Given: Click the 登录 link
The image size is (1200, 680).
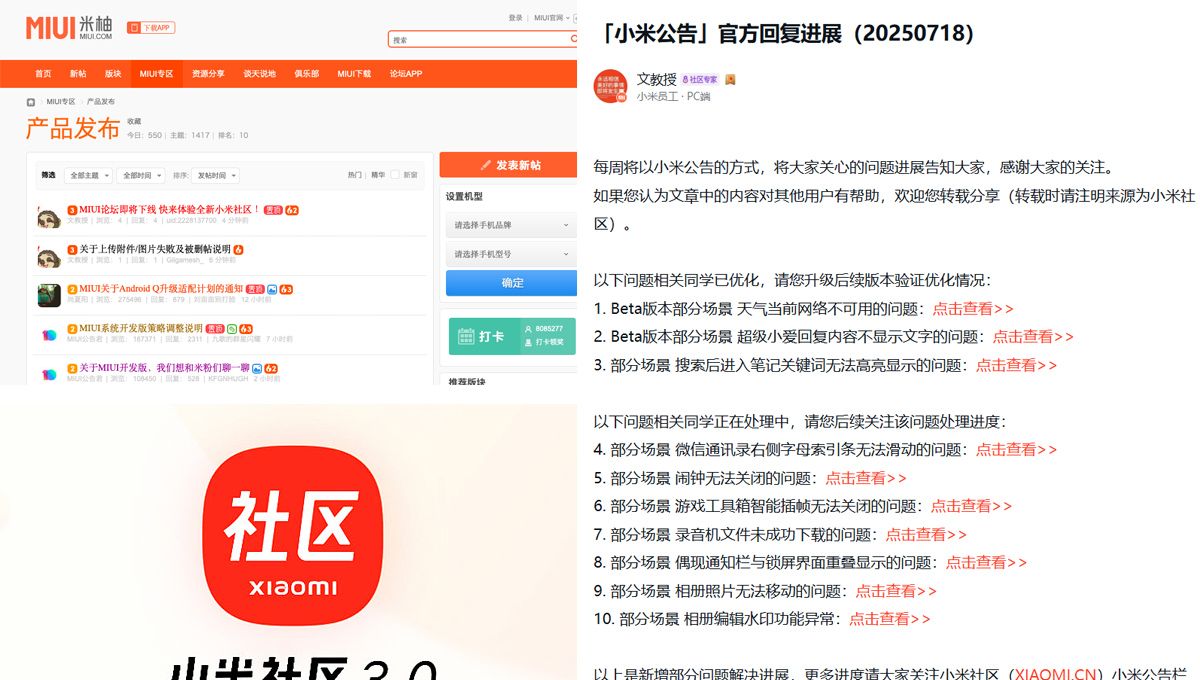Looking at the screenshot, I should coord(515,17).
